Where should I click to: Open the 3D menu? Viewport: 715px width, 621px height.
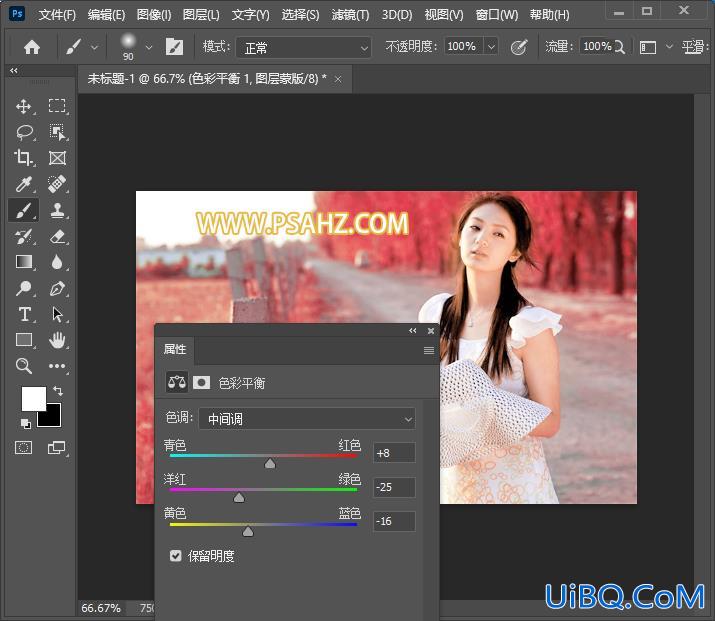pos(397,15)
